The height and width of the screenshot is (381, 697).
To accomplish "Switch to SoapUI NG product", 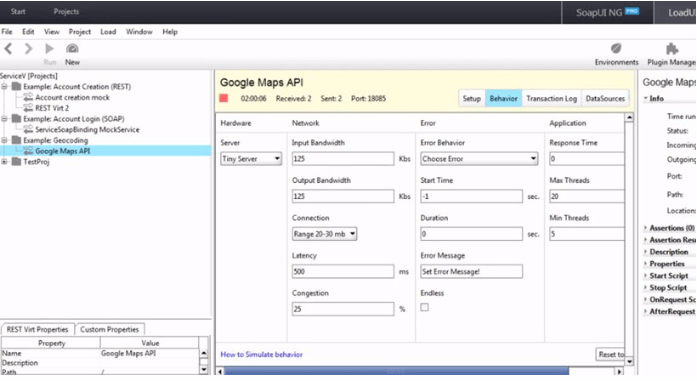I will (608, 12).
